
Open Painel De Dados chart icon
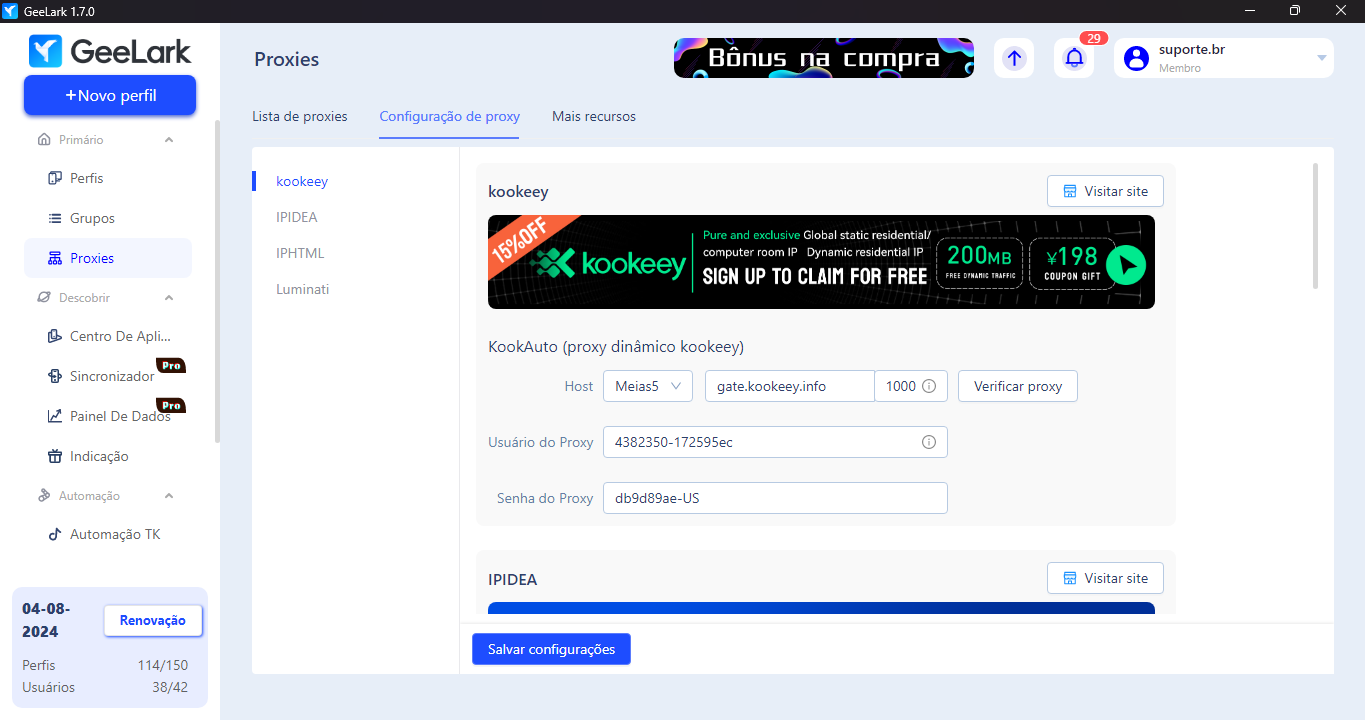pyautogui.click(x=55, y=416)
